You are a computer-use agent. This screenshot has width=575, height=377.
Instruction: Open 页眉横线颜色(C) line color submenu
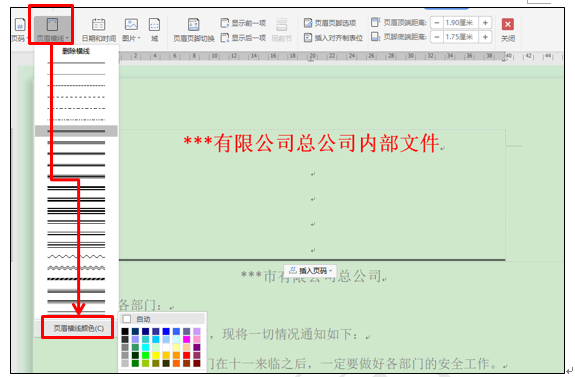(x=78, y=328)
